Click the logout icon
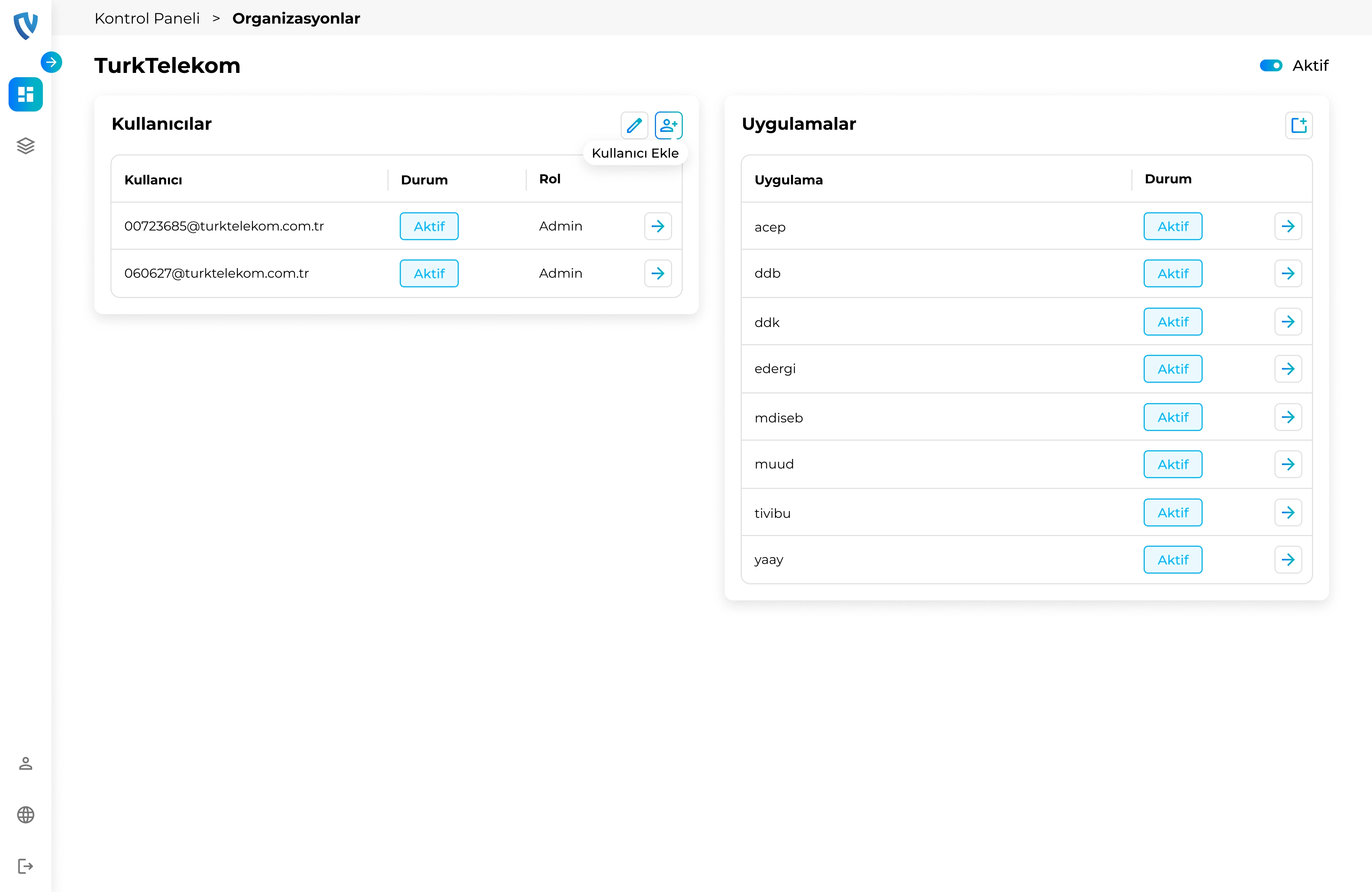Image resolution: width=1372 pixels, height=892 pixels. [25, 866]
